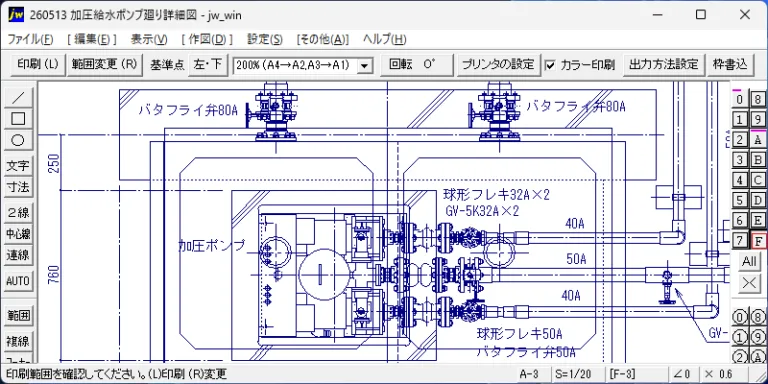Select the rectangle drawing tool
Viewport: 768px width, 384px height.
coord(18,119)
